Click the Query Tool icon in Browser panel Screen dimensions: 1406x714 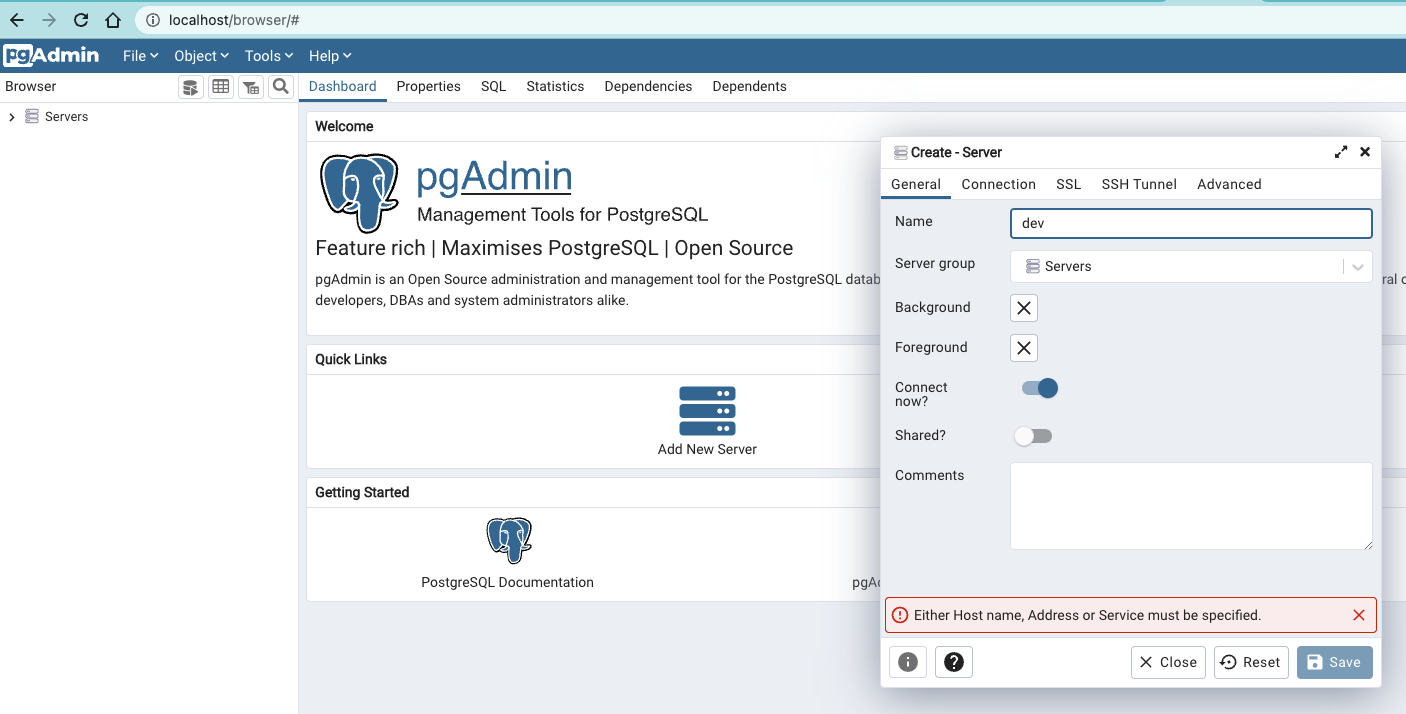pos(190,87)
